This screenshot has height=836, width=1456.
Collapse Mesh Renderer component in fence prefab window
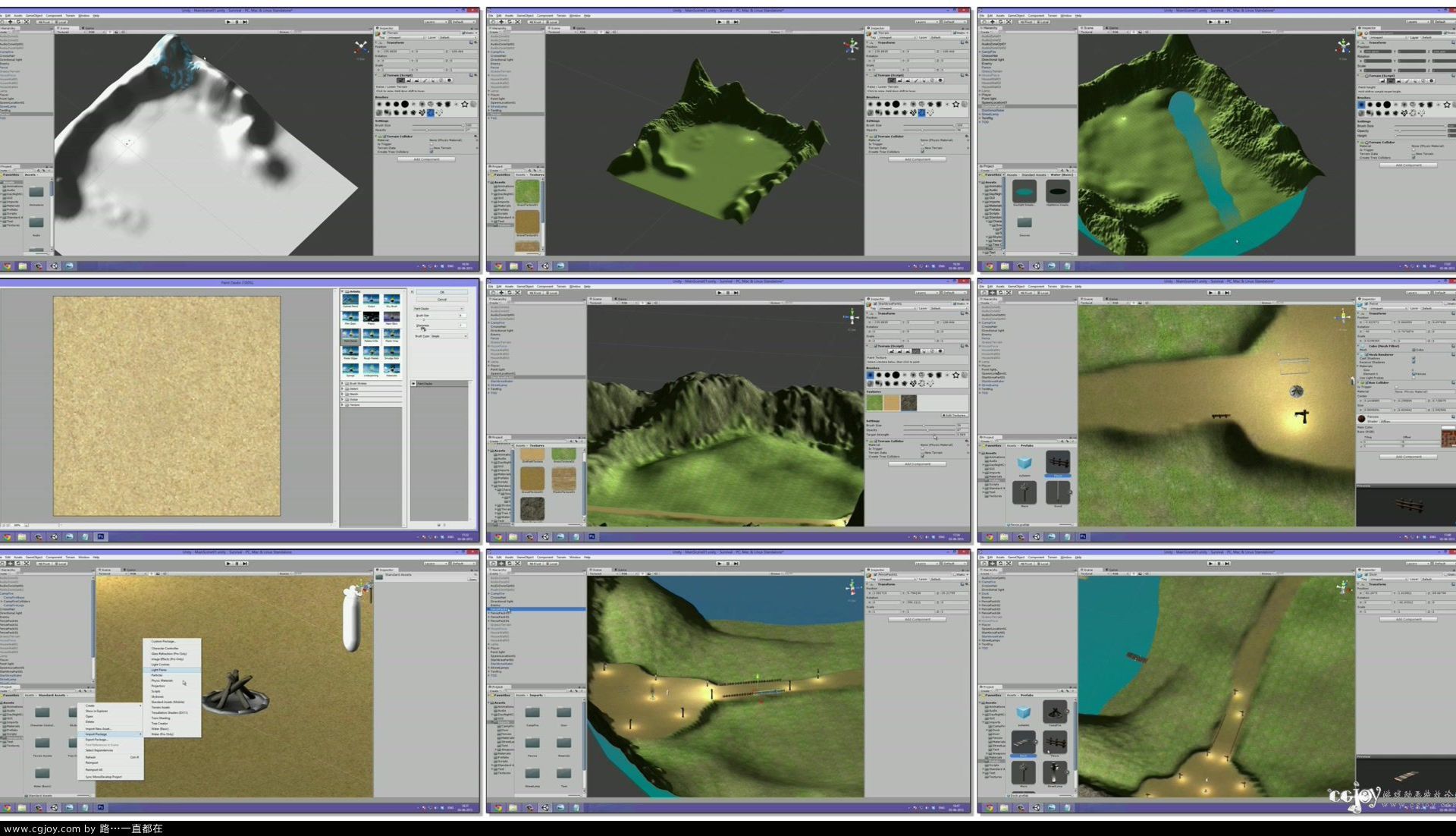pos(1358,354)
